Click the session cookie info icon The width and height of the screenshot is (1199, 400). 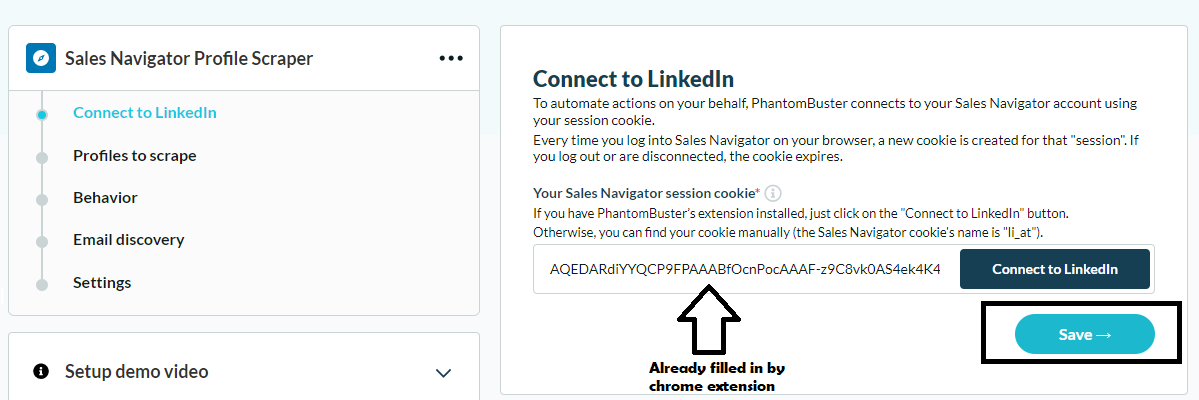point(773,193)
